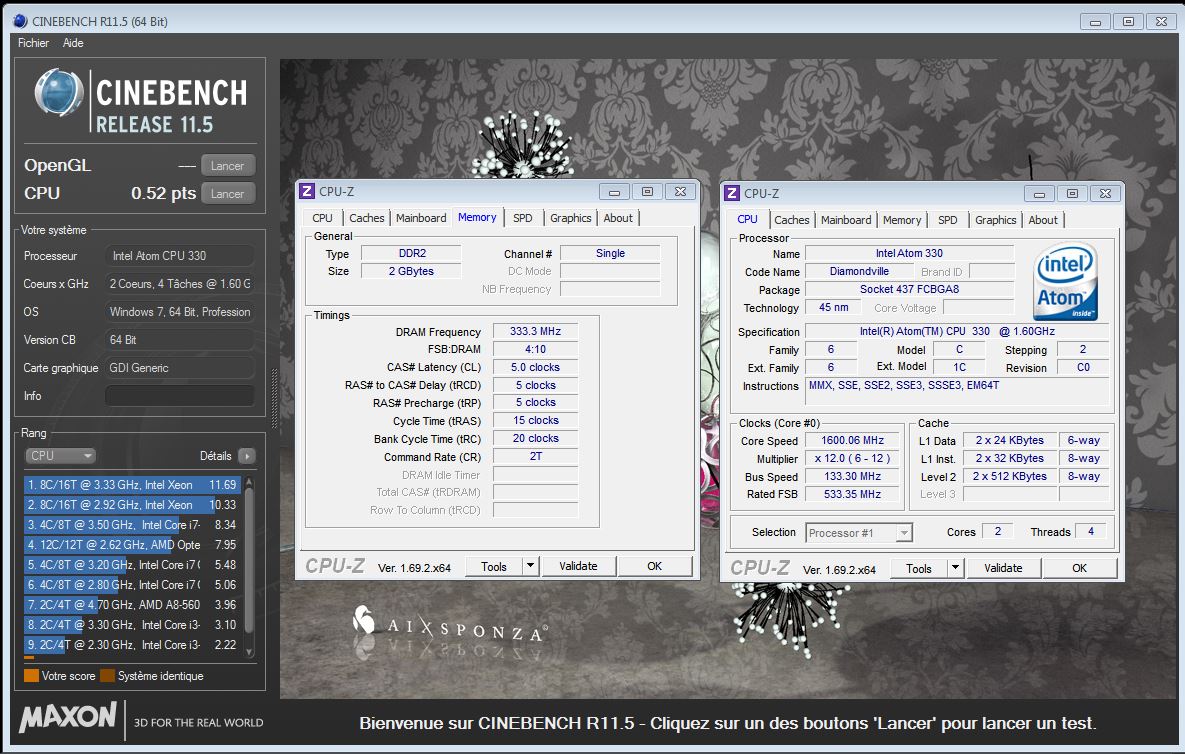Image resolution: width=1185 pixels, height=754 pixels.
Task: Select rank 1 8C/16T @ 3.33 GHz Intel Xeon
Action: (132, 484)
